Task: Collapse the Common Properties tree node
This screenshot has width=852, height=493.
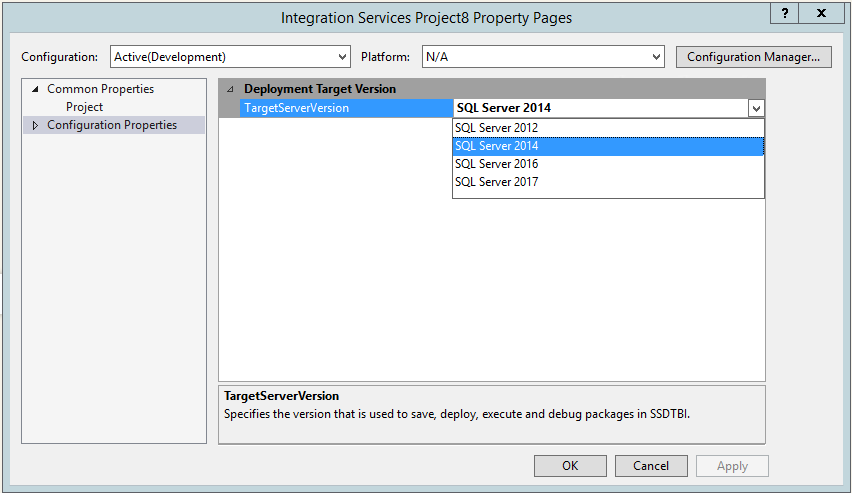Action: [x=35, y=89]
